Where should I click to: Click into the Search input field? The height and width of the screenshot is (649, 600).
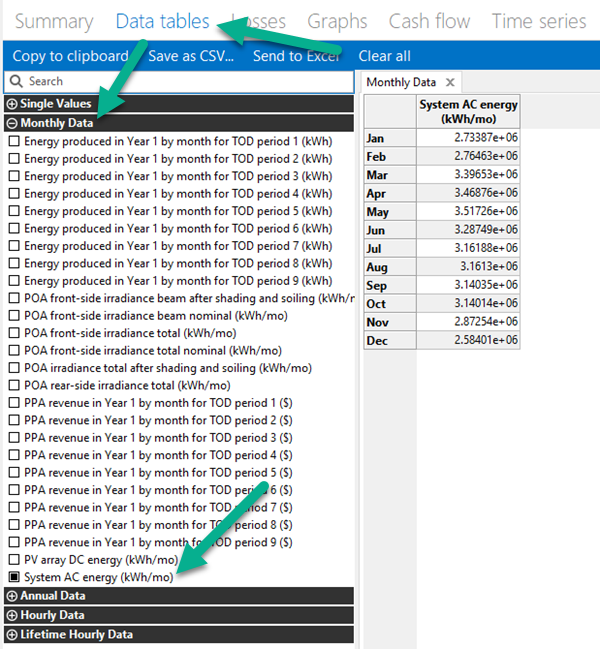pyautogui.click(x=185, y=81)
